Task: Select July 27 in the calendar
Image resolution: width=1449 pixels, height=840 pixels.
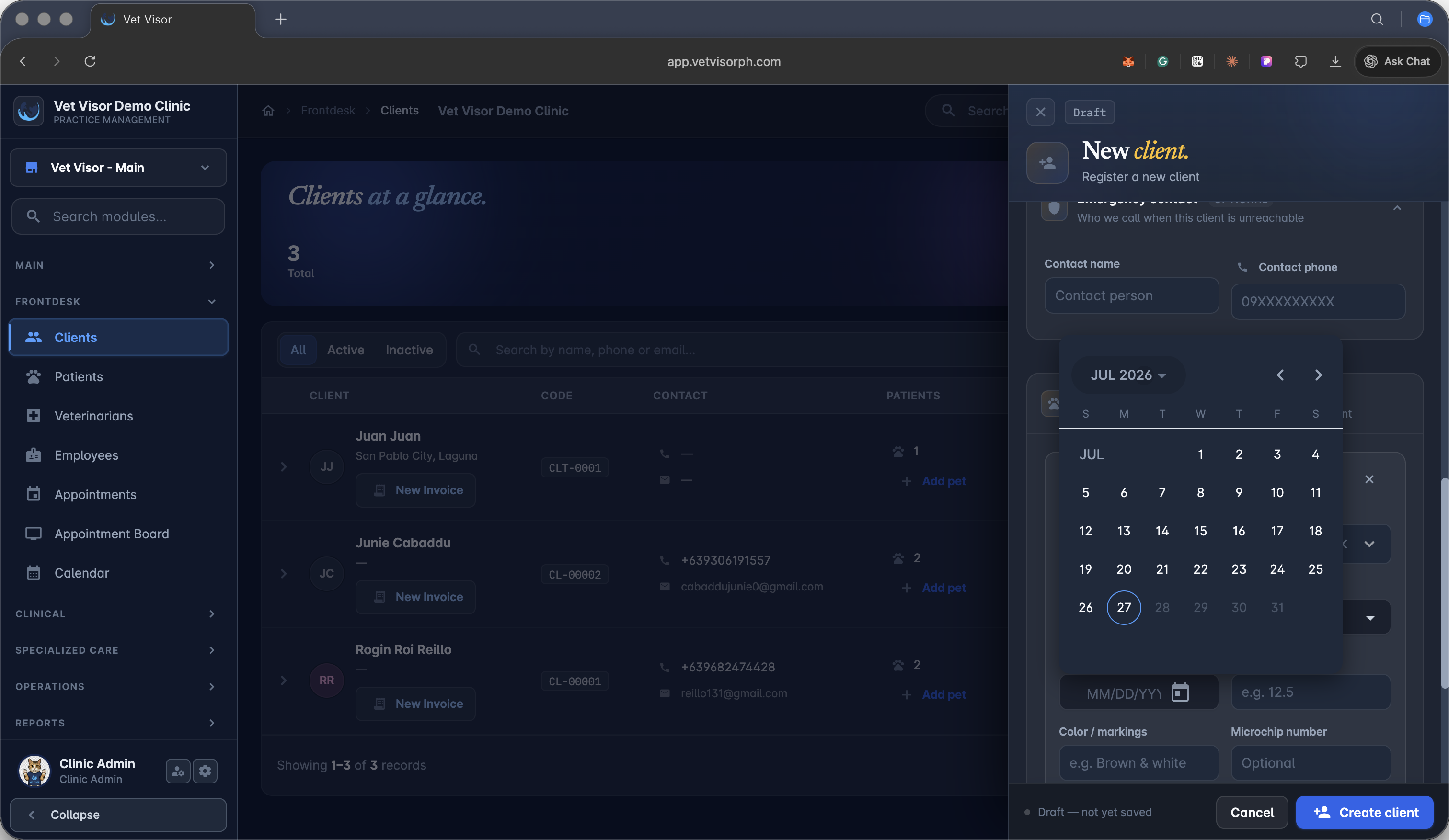Action: 1124,607
